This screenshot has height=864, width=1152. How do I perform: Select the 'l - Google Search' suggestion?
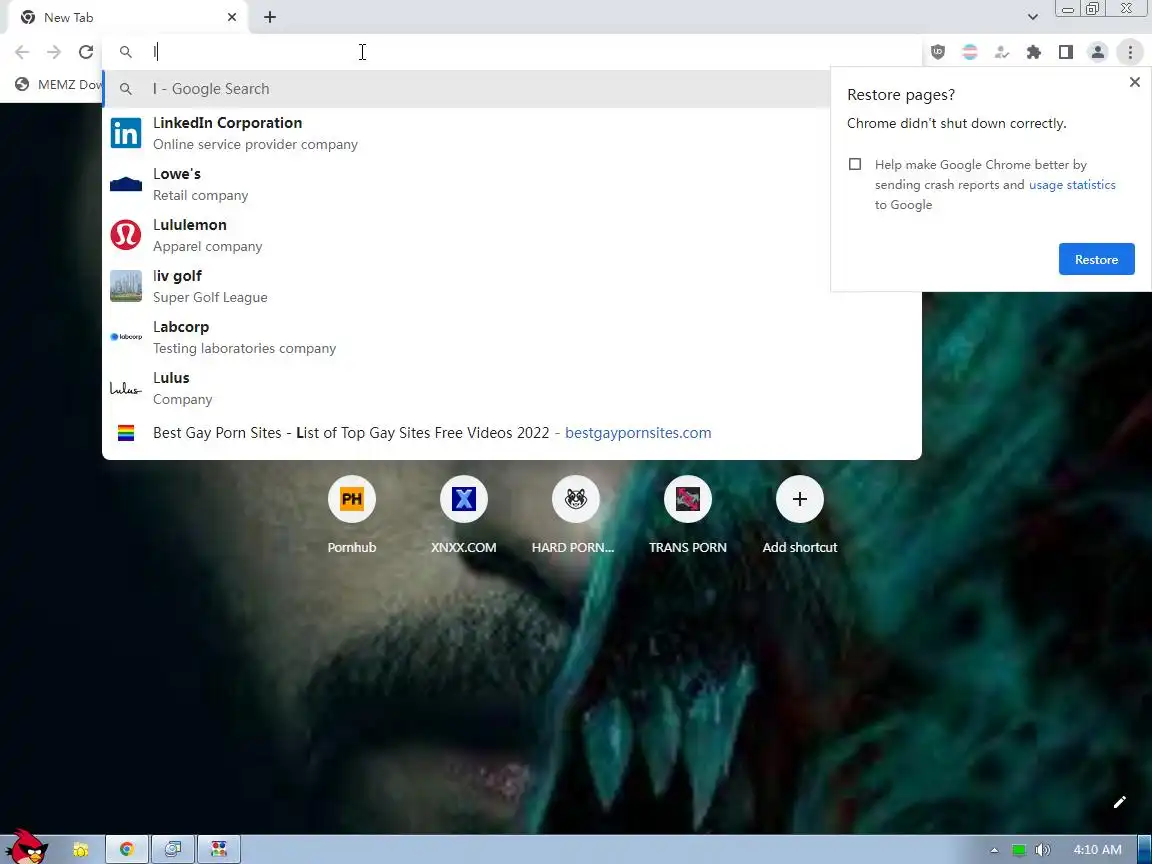[x=466, y=89]
